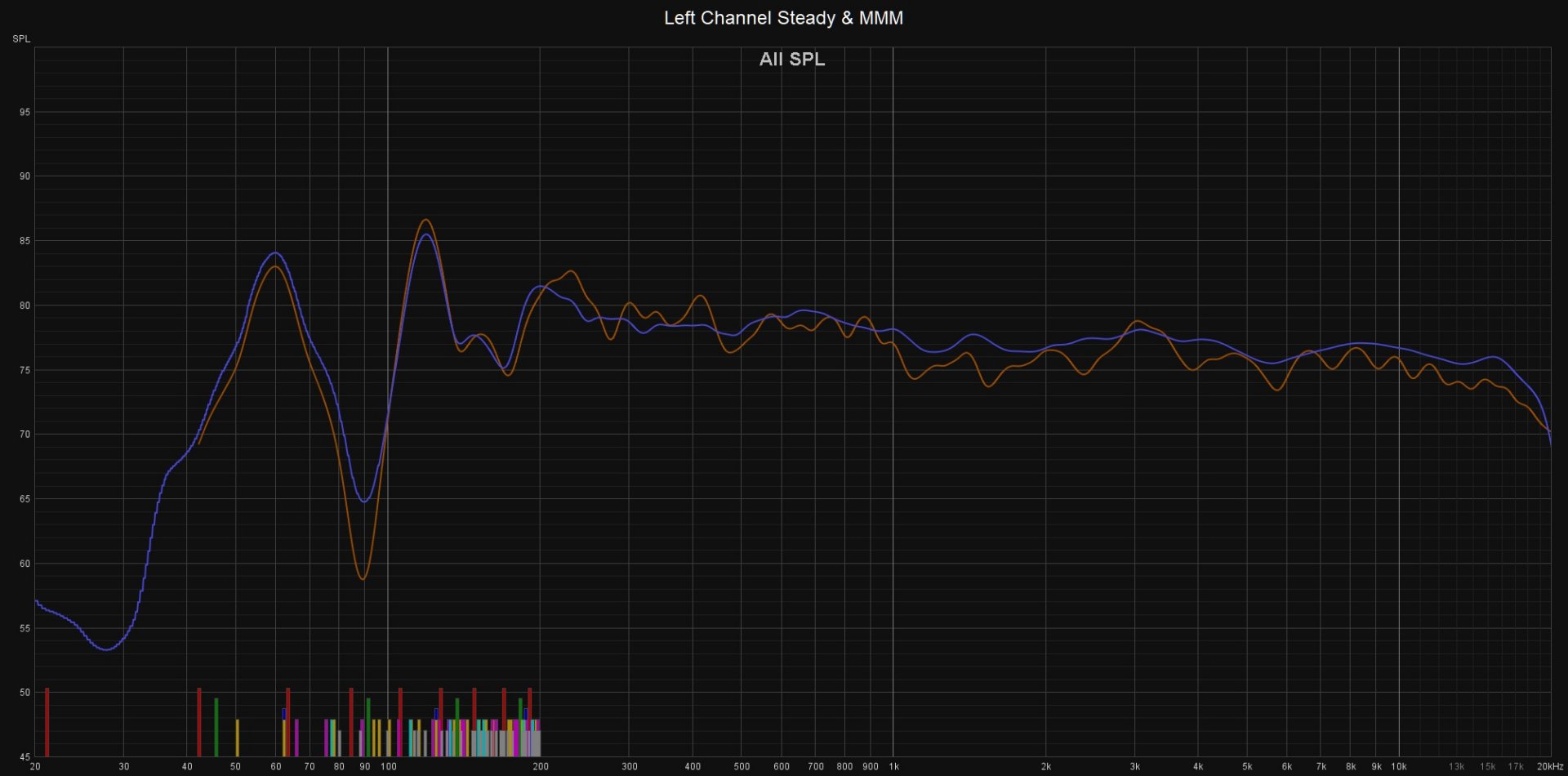Click the red room mode bar near 21 Hz
This screenshot has height=776, width=1568.
click(47, 722)
